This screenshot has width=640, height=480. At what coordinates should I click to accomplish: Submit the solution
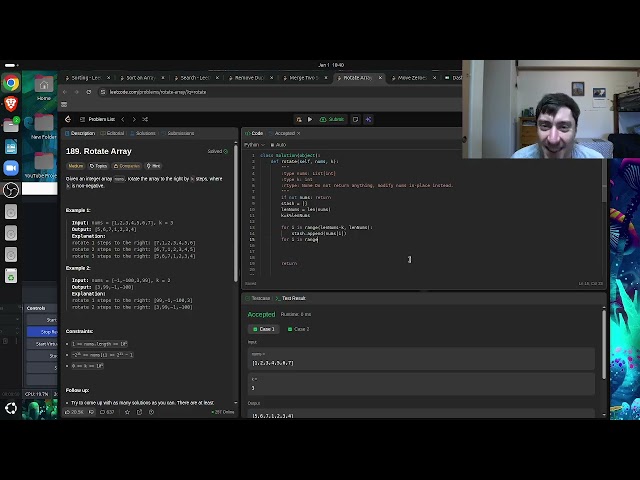click(x=332, y=119)
